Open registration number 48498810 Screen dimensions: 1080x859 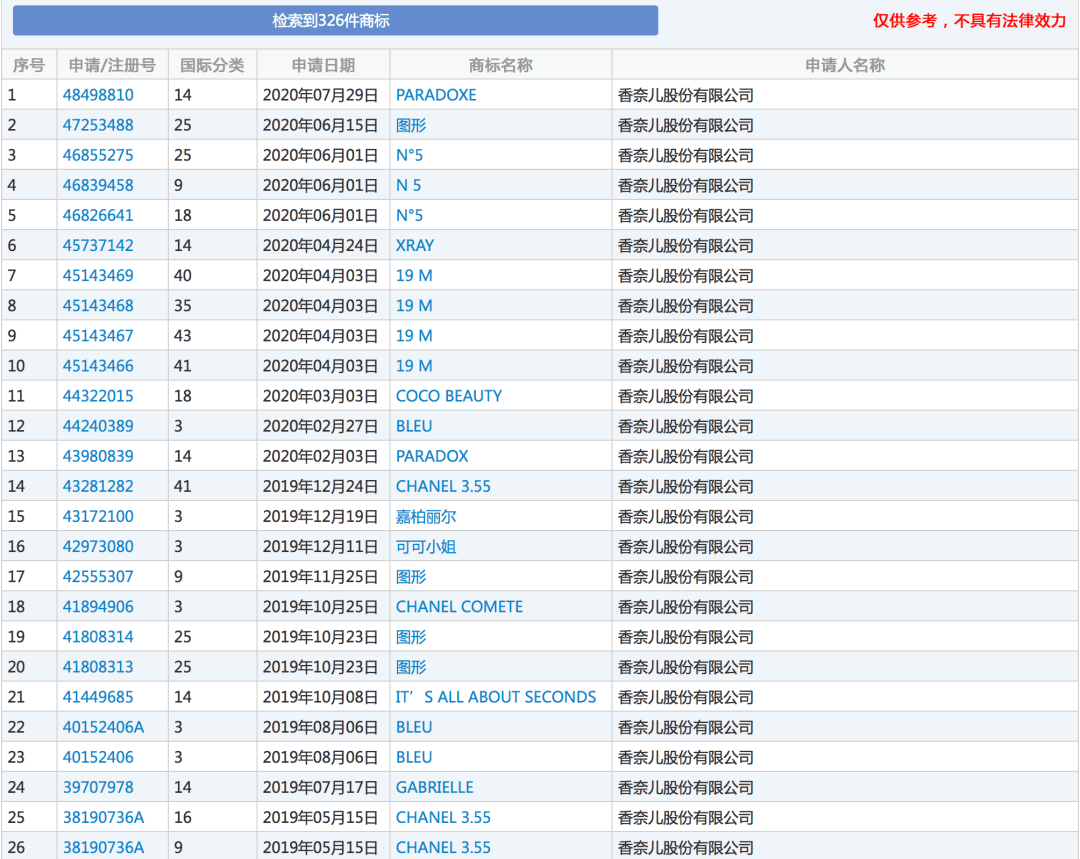pos(98,95)
